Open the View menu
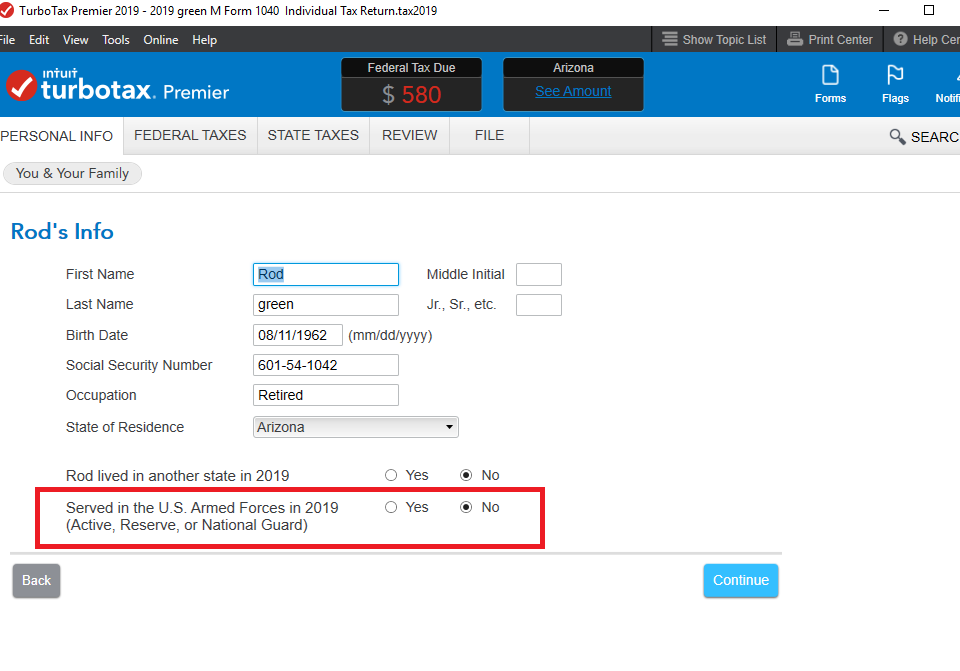The image size is (960, 671). (75, 40)
